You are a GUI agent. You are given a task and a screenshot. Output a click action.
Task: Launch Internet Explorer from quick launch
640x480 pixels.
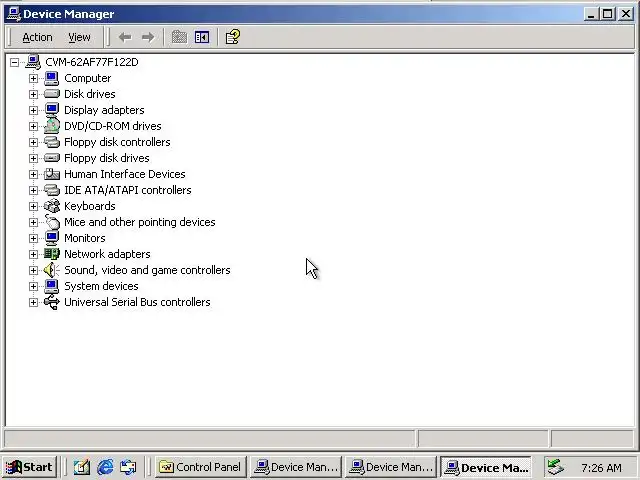(105, 467)
